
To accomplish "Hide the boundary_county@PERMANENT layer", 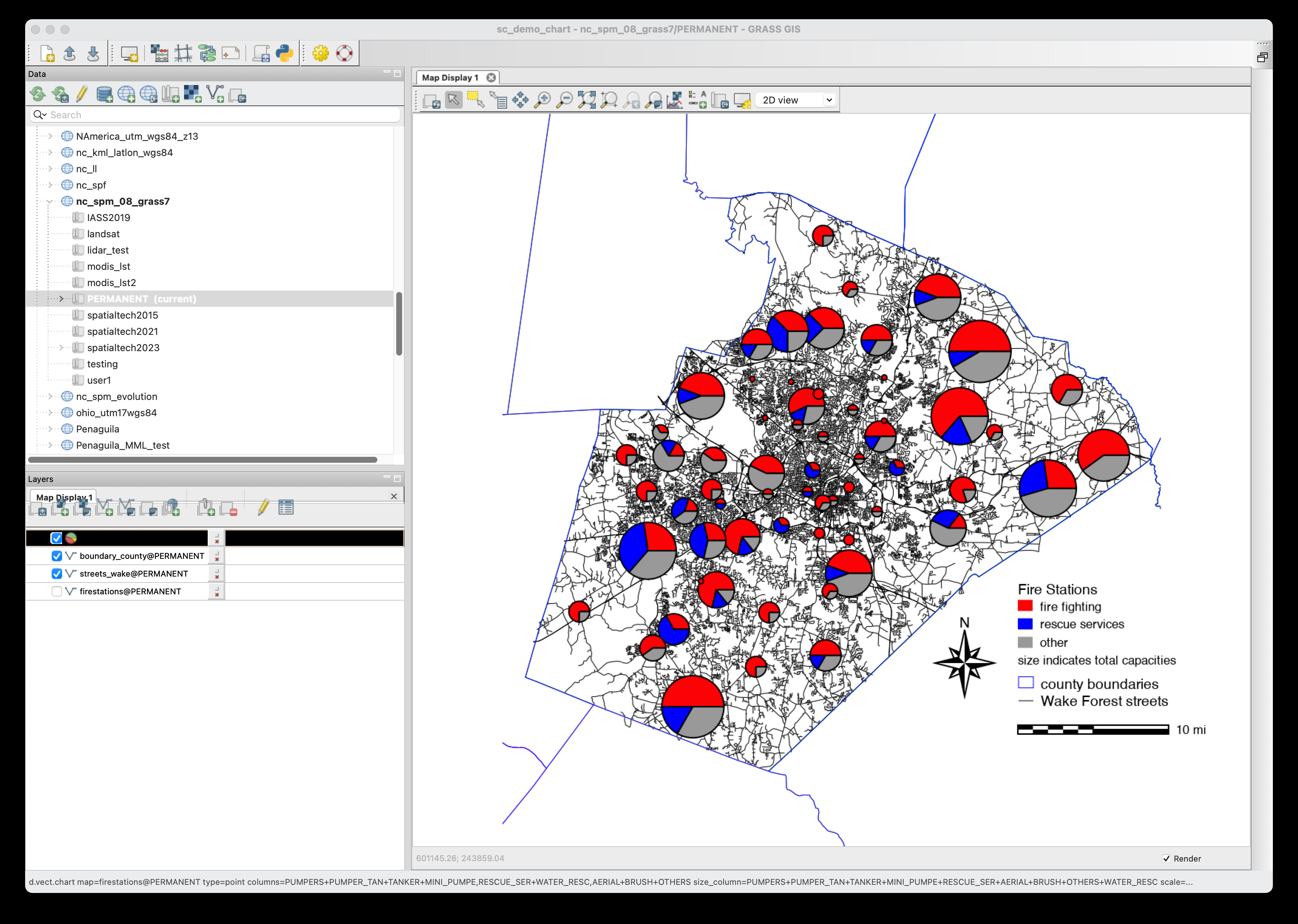I will point(56,556).
